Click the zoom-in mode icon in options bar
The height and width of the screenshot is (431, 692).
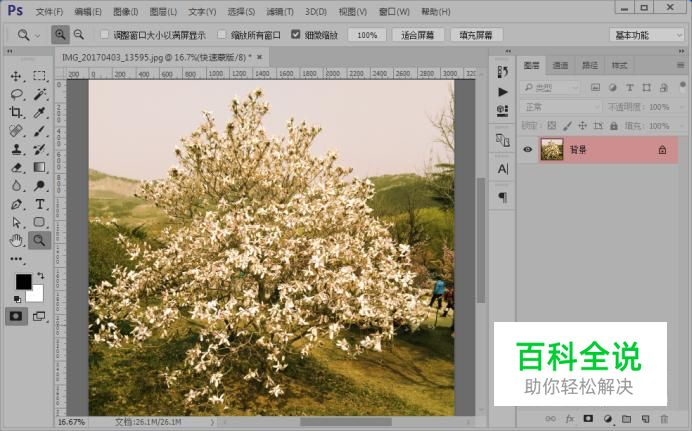click(x=60, y=34)
